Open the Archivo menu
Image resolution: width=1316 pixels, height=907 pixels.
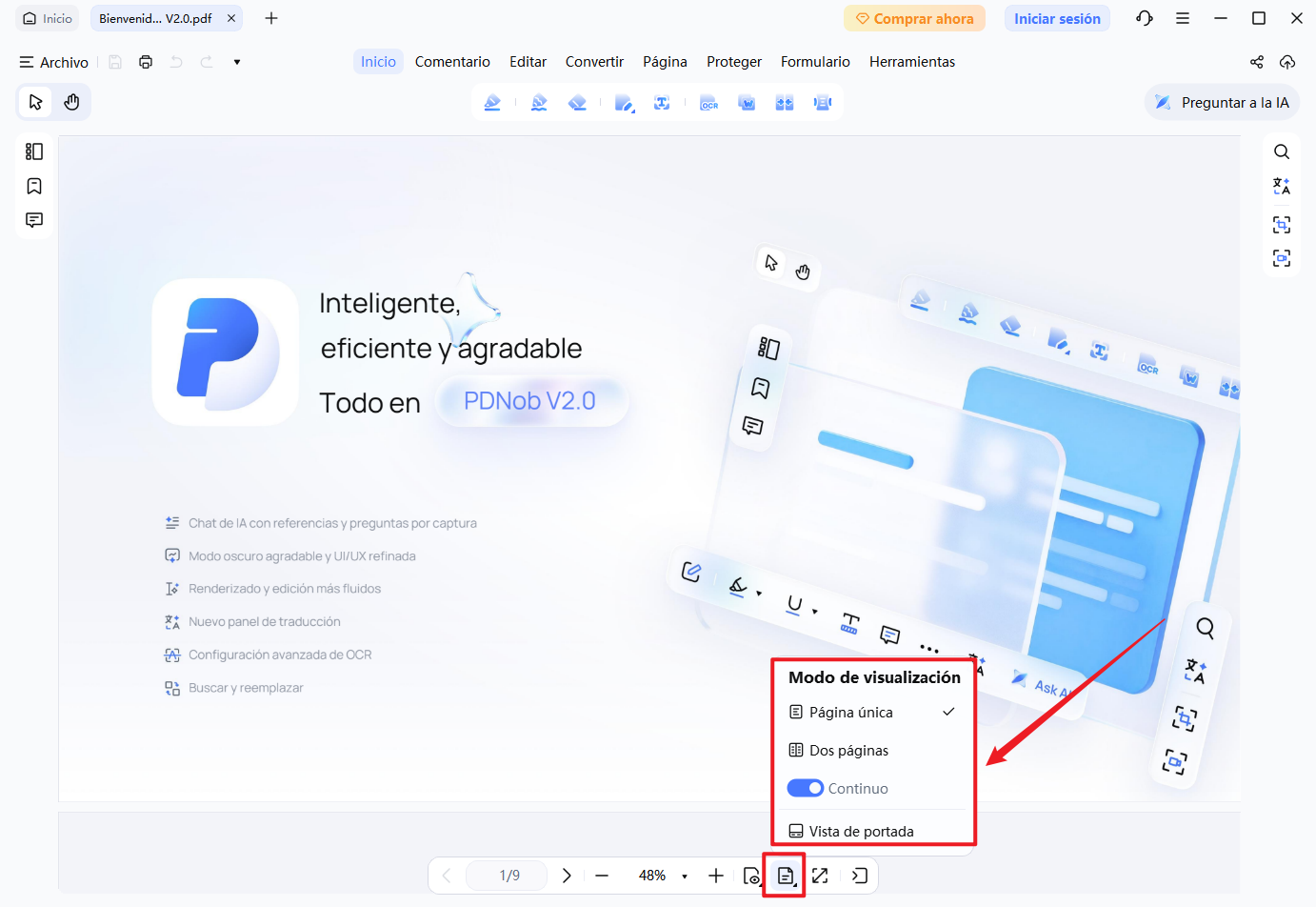(x=54, y=62)
